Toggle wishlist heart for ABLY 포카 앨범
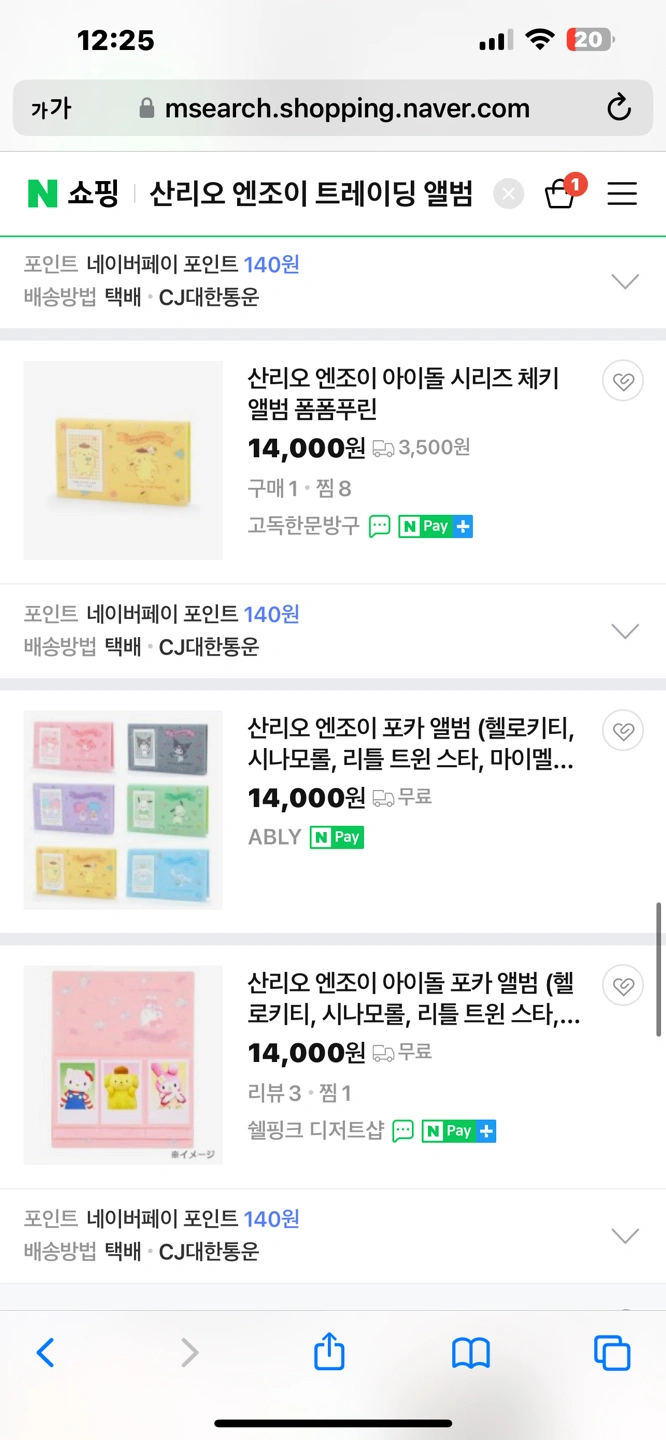 pos(623,731)
